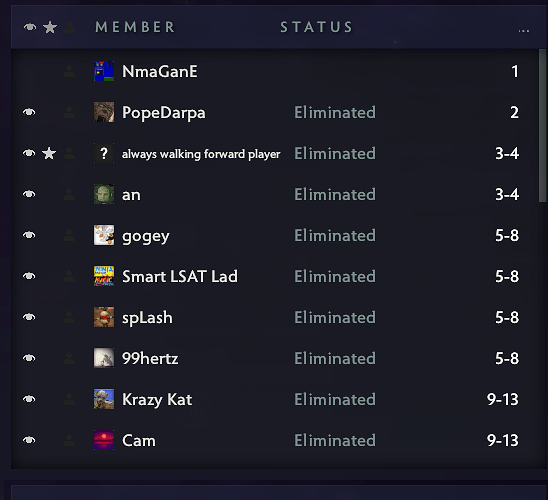Viewport: 548px width, 500px height.
Task: Toggle the eye icon beside PopeDarpa
Action: pos(29,112)
